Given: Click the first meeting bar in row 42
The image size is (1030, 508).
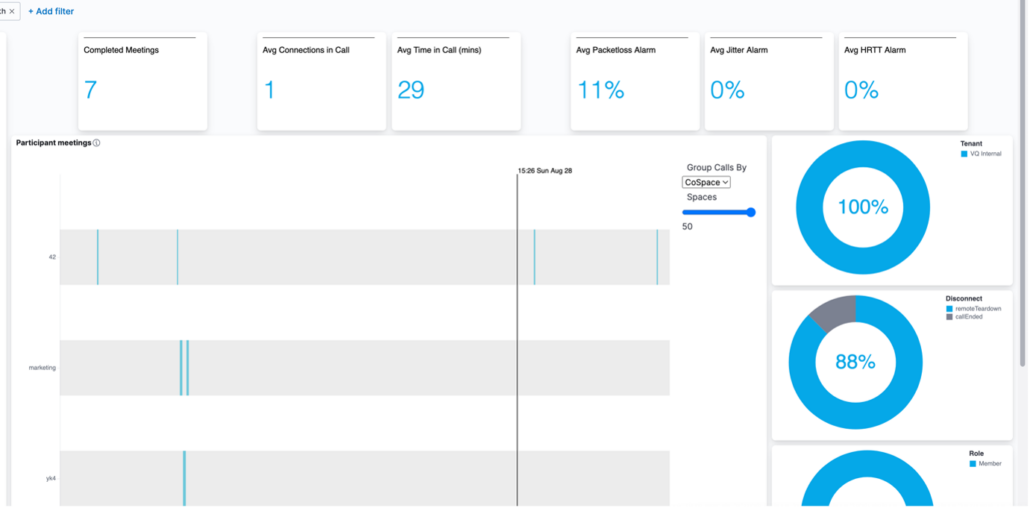Looking at the screenshot, I should click(98, 257).
